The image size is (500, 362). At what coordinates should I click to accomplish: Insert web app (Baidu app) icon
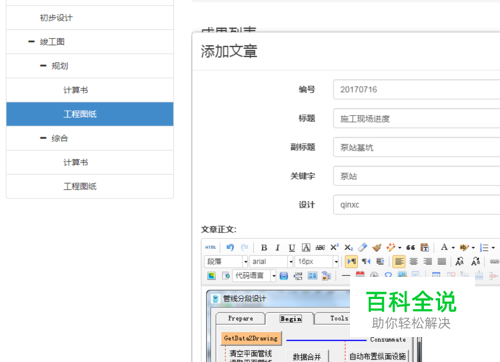click(284, 276)
